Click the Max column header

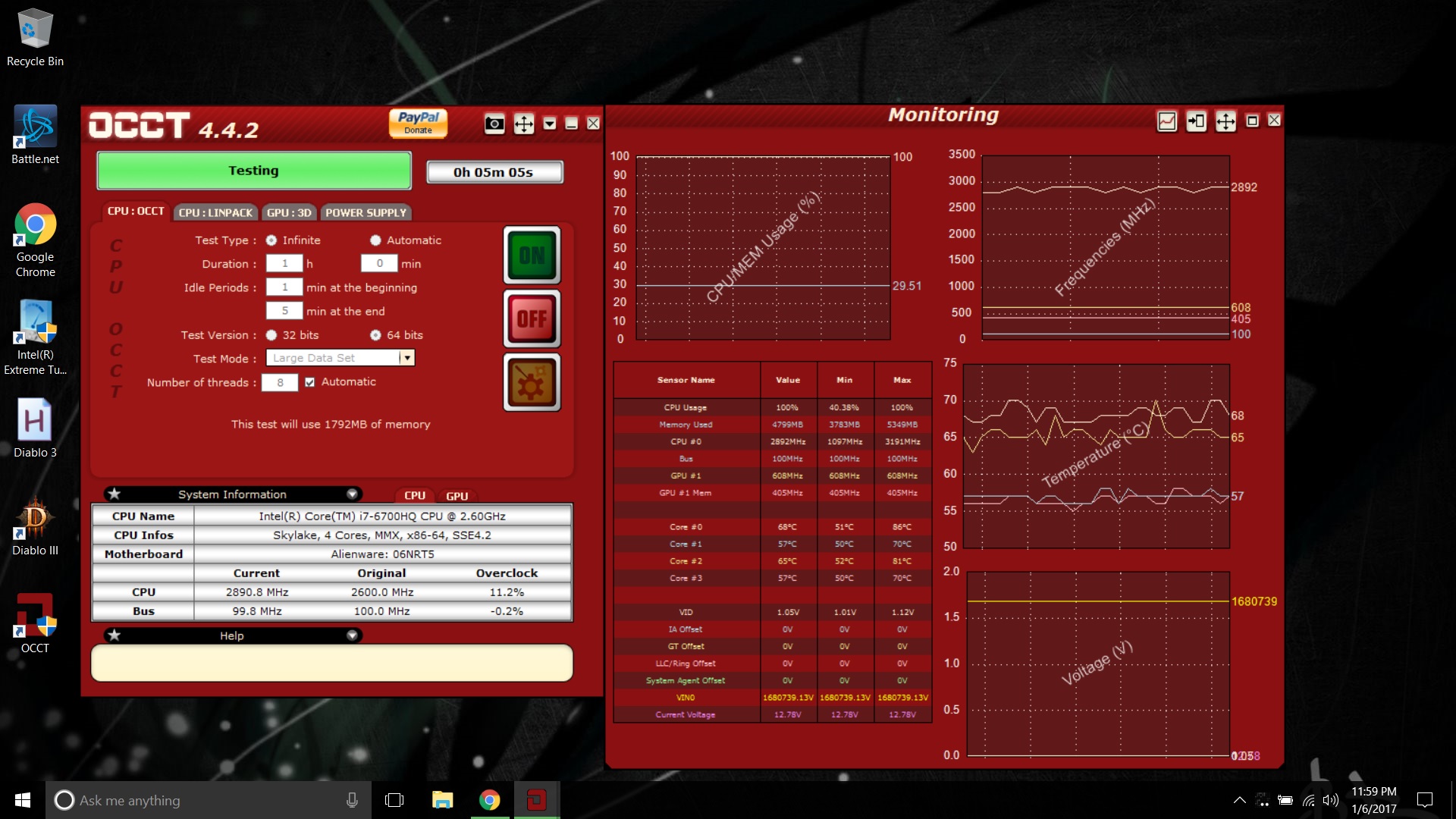tap(902, 380)
